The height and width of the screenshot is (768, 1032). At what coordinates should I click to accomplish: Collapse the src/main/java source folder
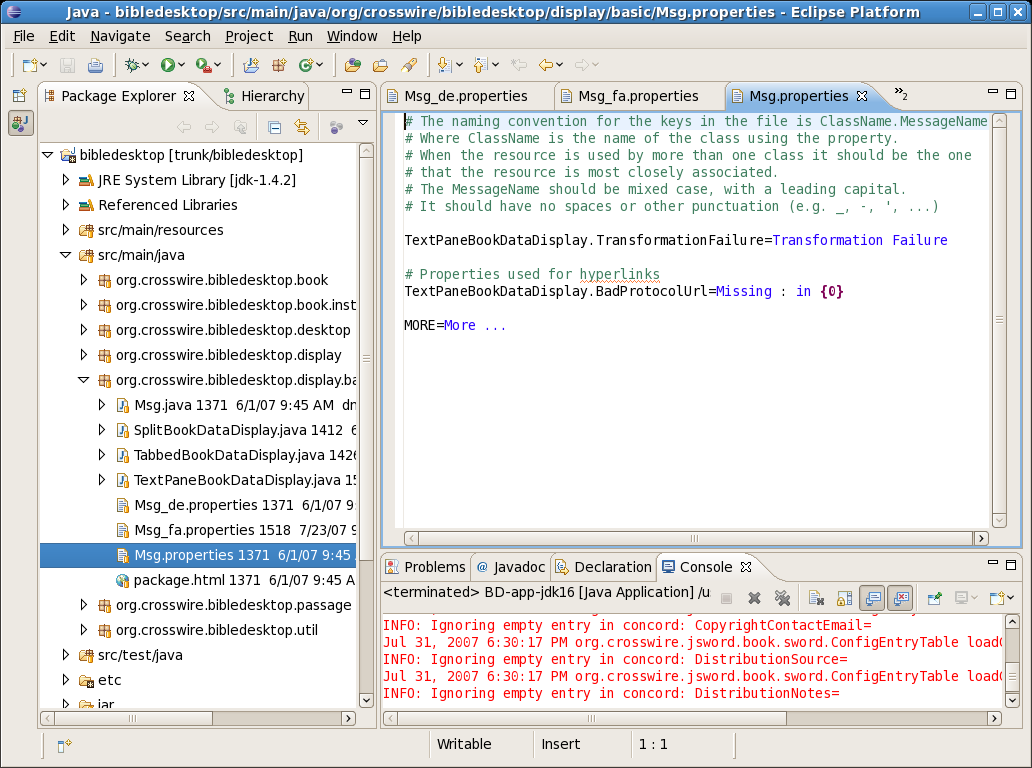tap(66, 255)
